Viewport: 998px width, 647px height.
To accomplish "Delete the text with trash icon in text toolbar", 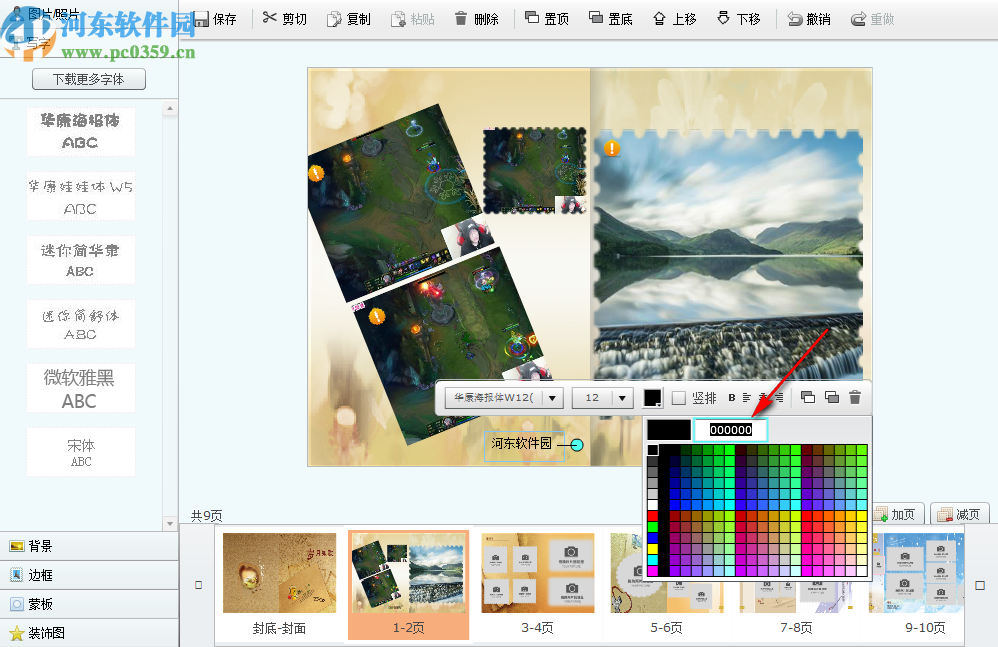I will click(854, 397).
